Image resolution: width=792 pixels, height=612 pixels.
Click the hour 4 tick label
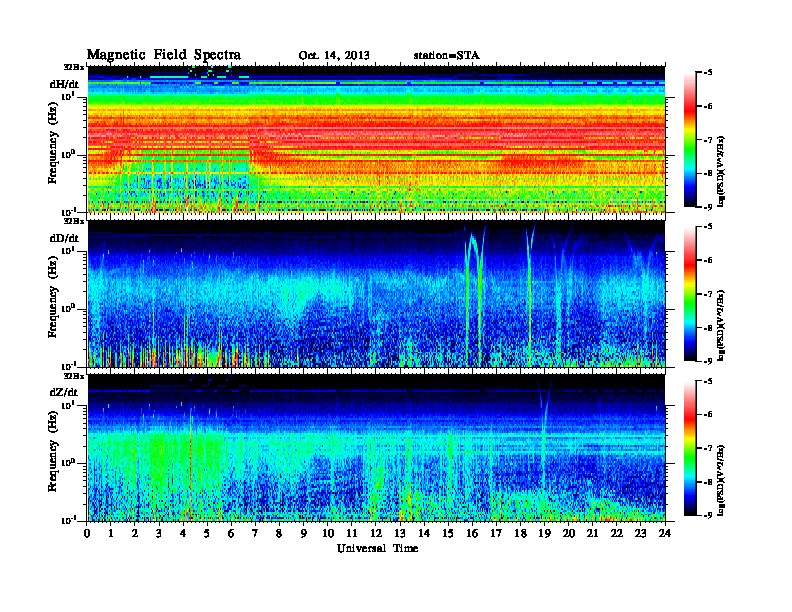point(183,533)
